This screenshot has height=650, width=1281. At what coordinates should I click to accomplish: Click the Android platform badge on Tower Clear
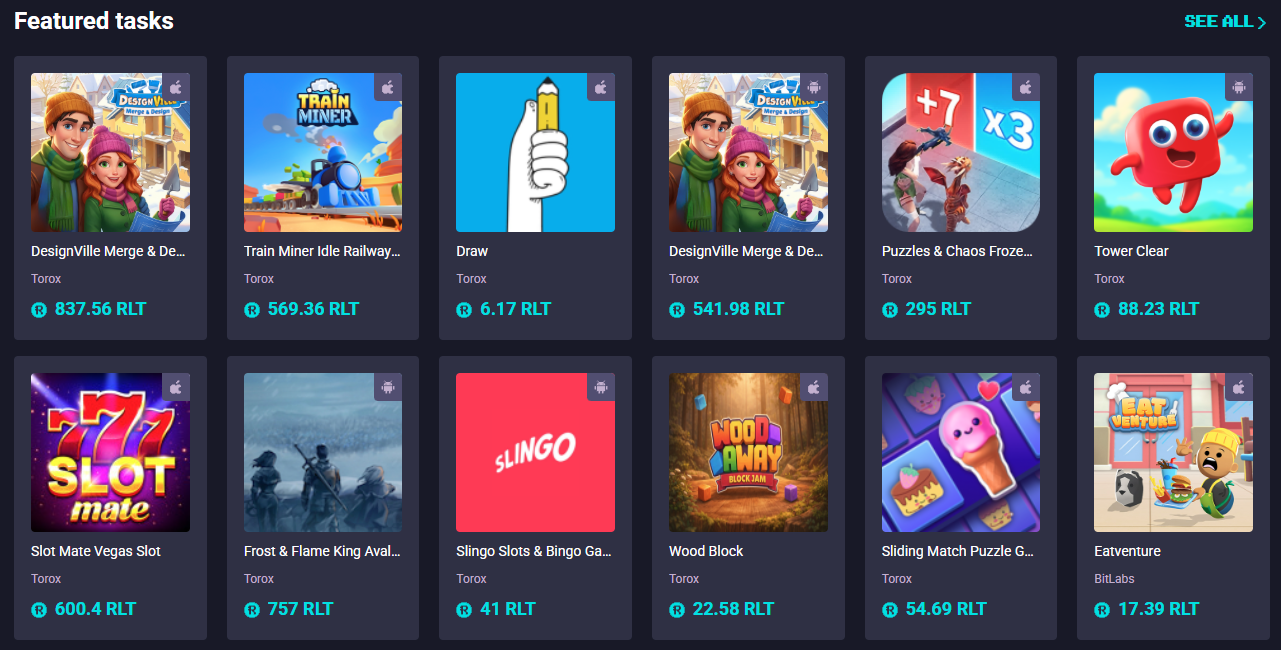(x=1239, y=87)
